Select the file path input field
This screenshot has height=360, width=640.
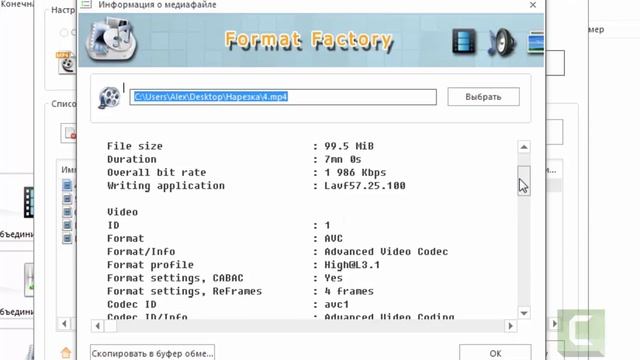pyautogui.click(x=283, y=97)
